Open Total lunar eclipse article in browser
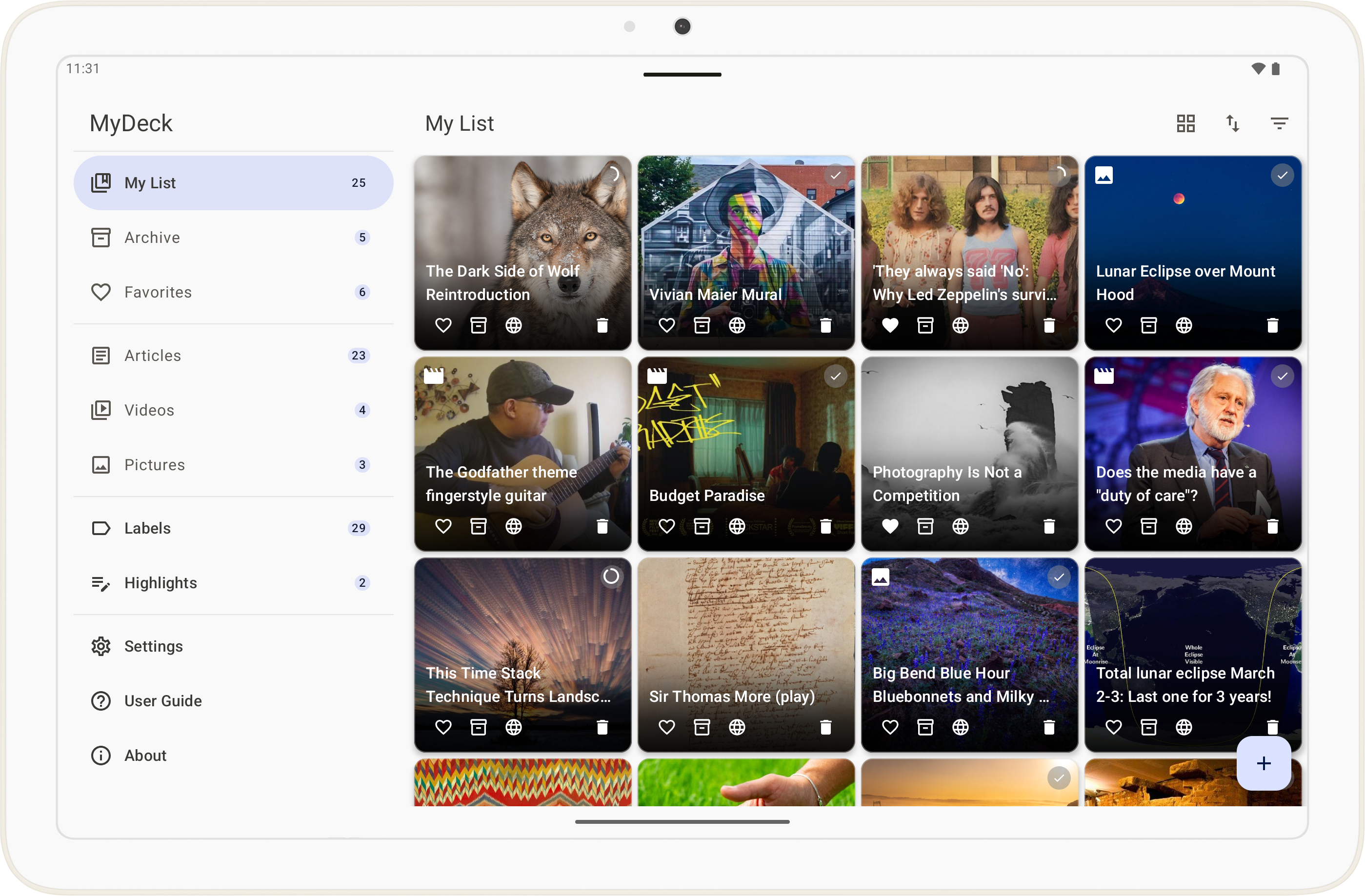 click(x=1184, y=727)
